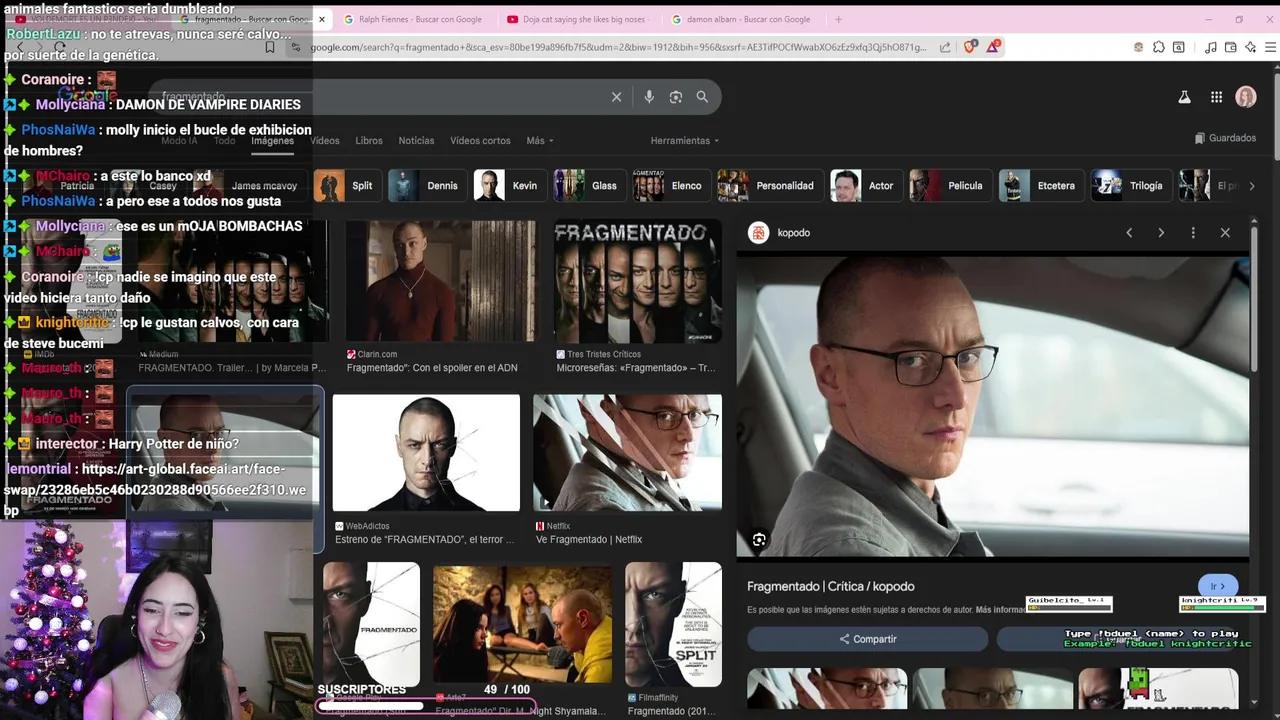Click the sidebar panel toolbar icon
The width and height of the screenshot is (1280, 720).
point(1179,47)
